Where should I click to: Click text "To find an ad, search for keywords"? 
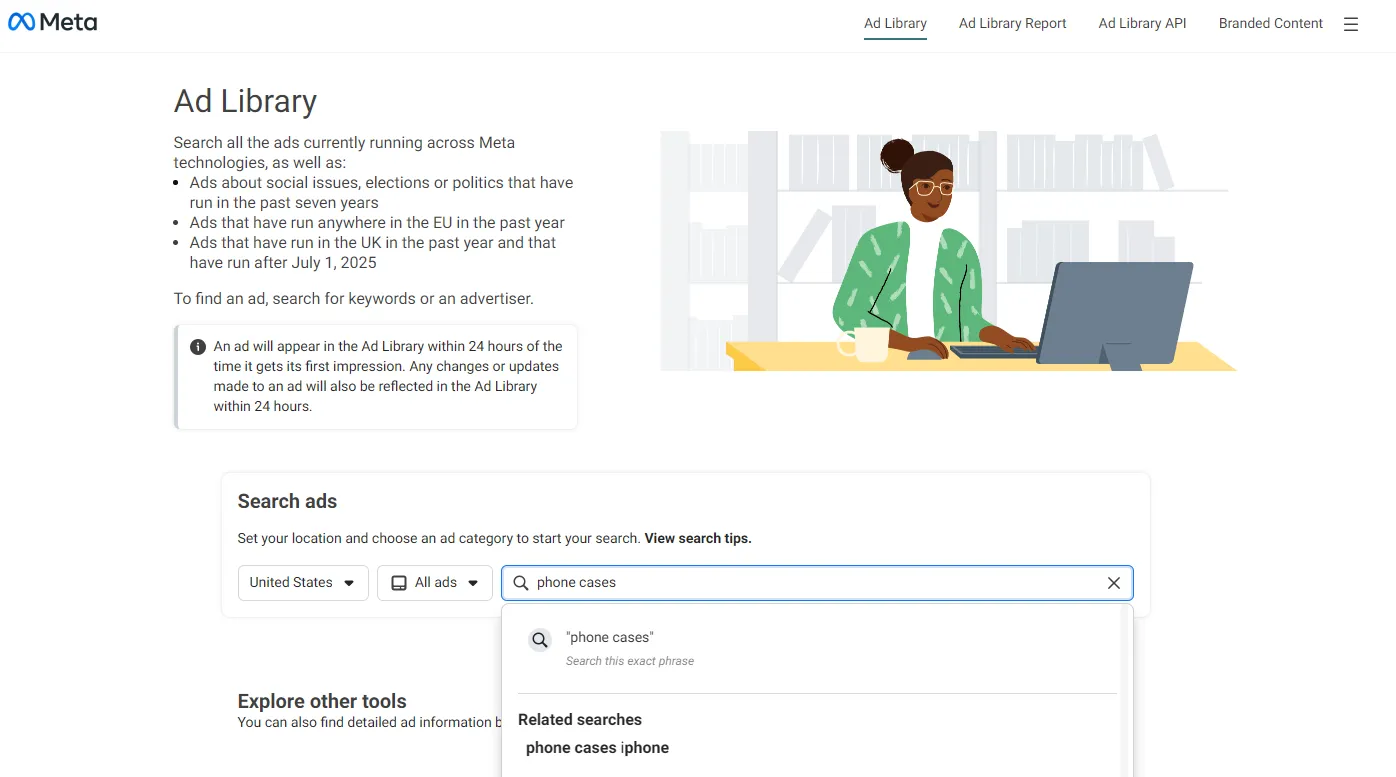pos(354,299)
